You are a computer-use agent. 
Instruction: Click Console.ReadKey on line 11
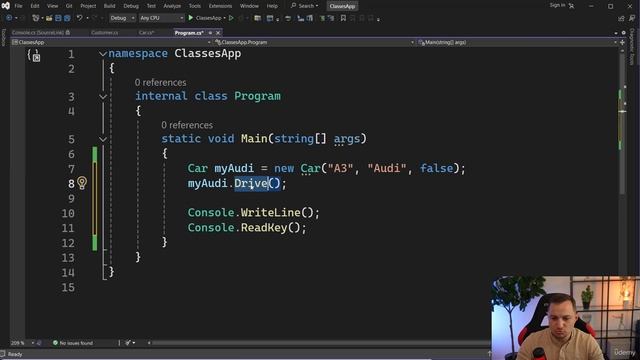[x=238, y=227]
